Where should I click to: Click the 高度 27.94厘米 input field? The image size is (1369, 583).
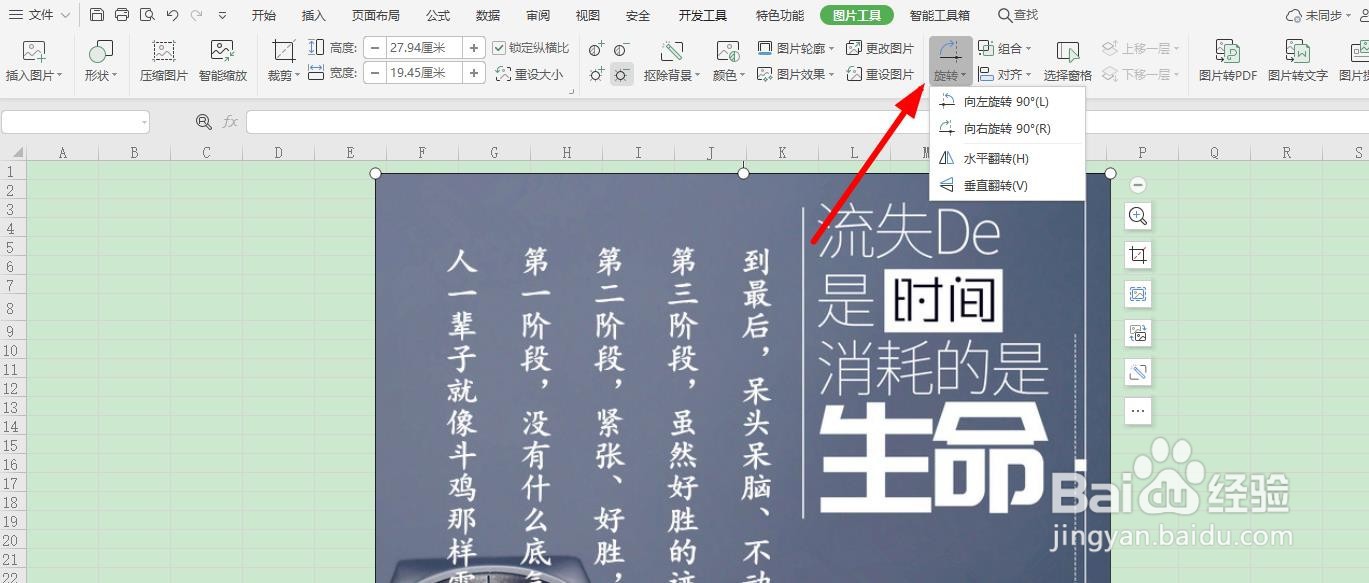[x=423, y=47]
